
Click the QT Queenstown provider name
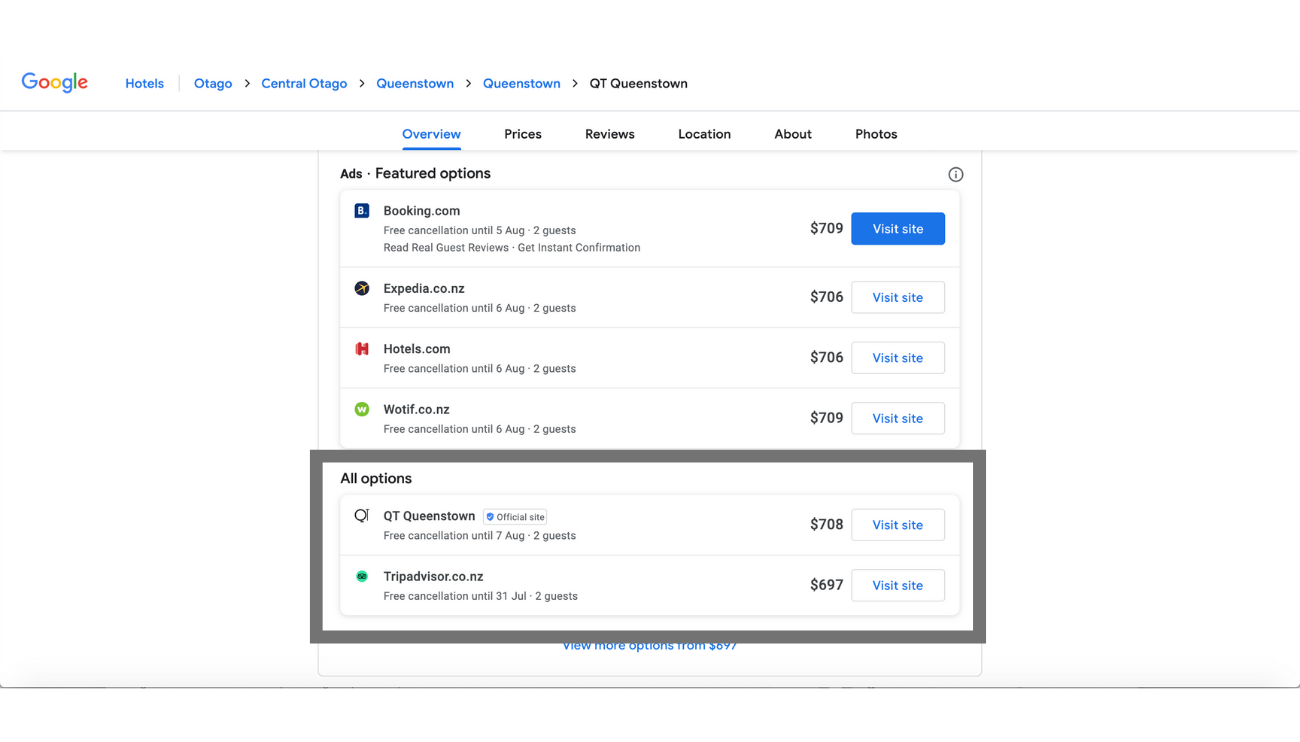click(x=429, y=516)
